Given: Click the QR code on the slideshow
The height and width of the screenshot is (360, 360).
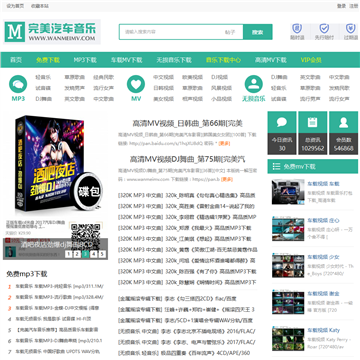Looking at the screenshot, I should 85,236.
